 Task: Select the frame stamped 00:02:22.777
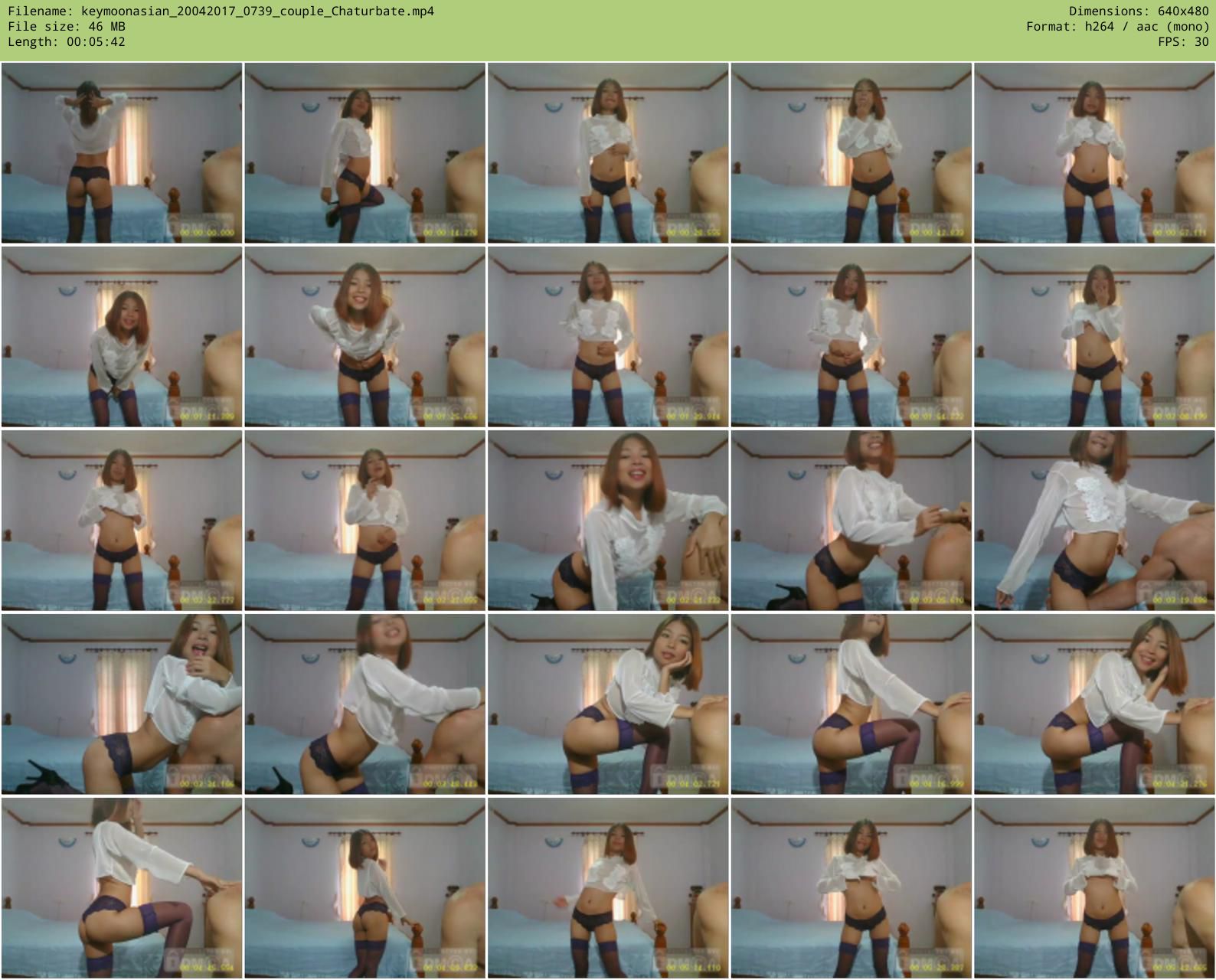click(x=122, y=521)
